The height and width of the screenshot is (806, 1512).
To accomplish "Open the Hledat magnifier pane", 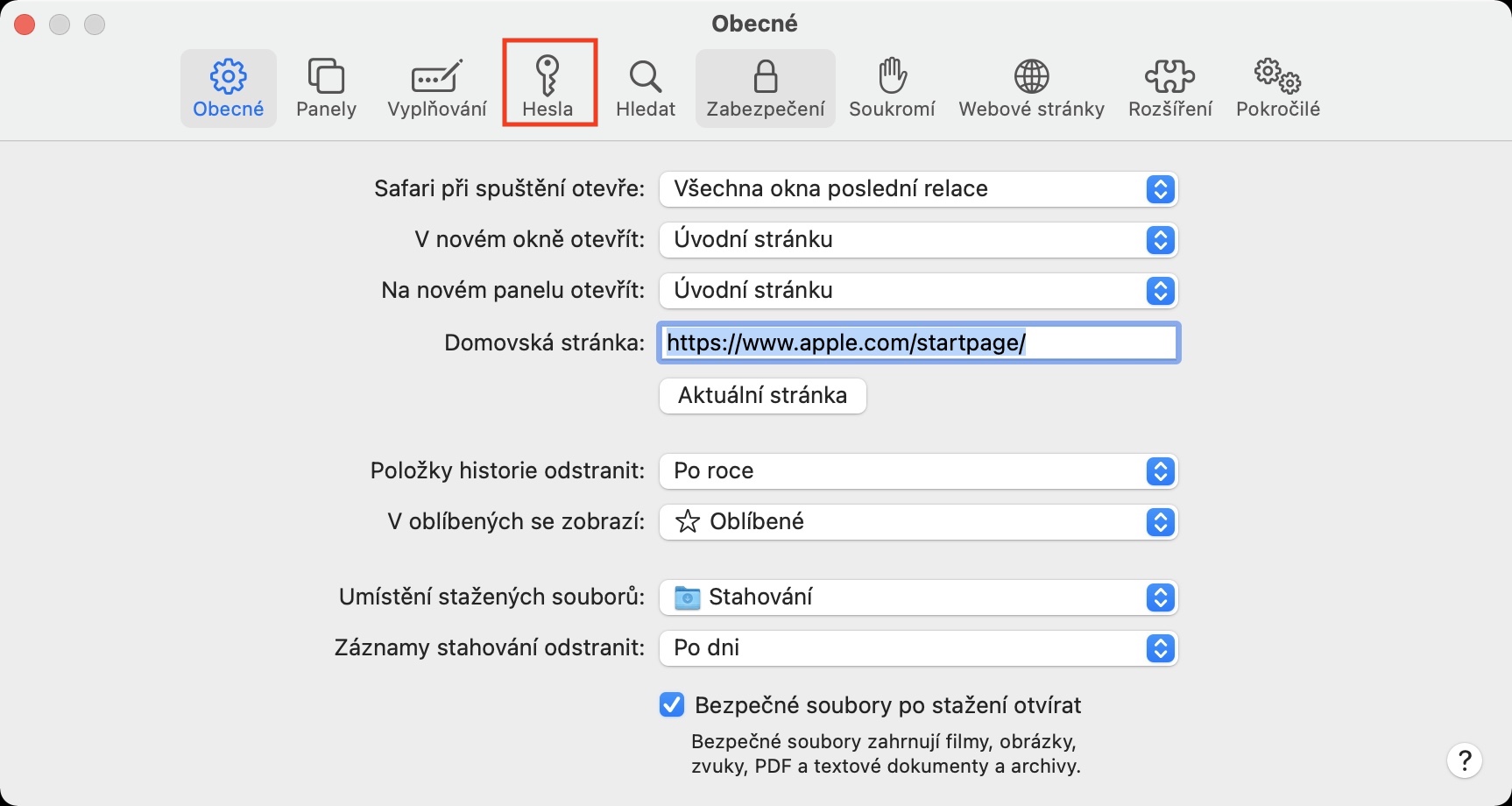I will click(646, 86).
